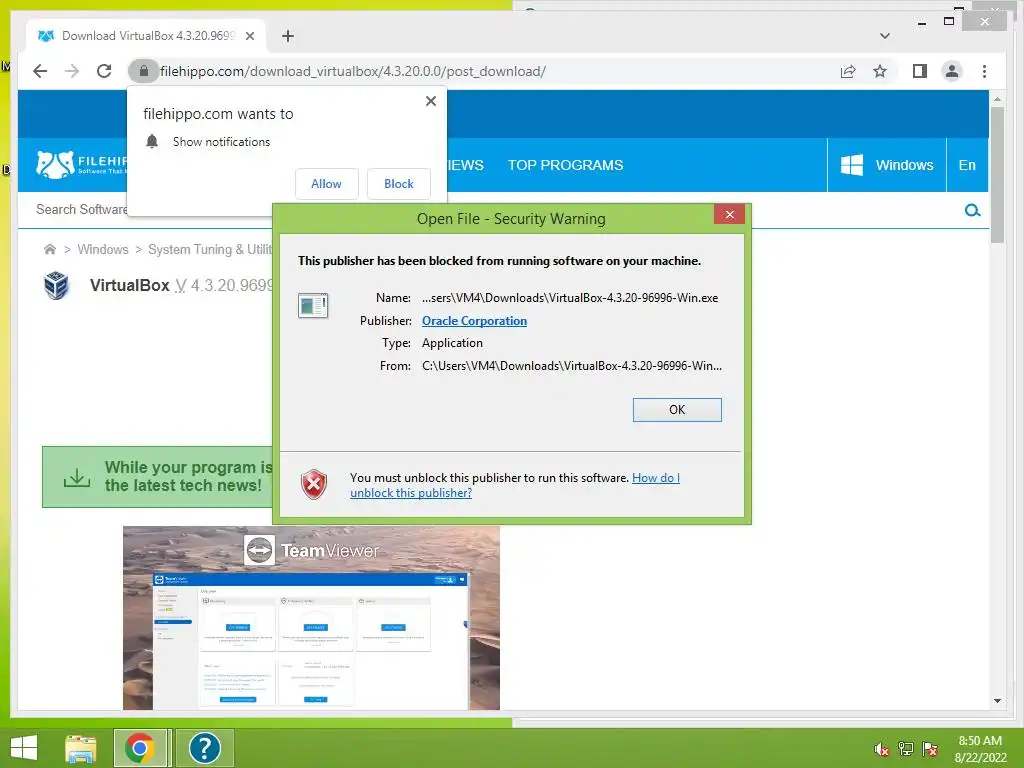Screen dimensions: 1024x768
Task: Open the En language selector
Action: pyautogui.click(x=967, y=165)
